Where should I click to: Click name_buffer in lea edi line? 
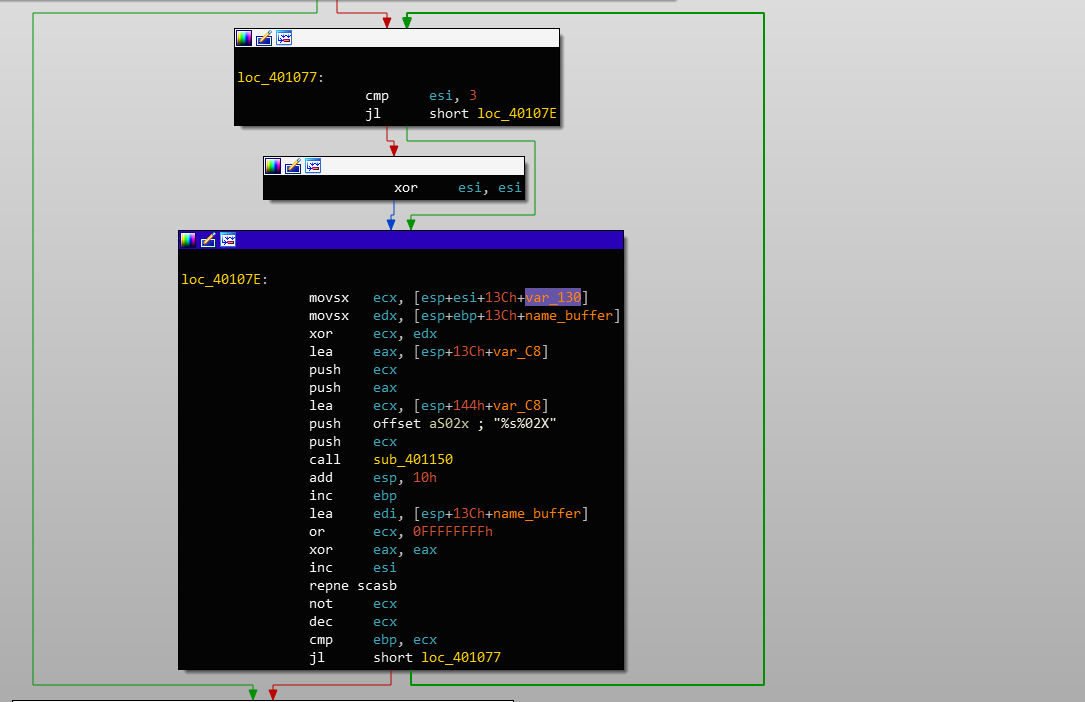click(x=537, y=513)
